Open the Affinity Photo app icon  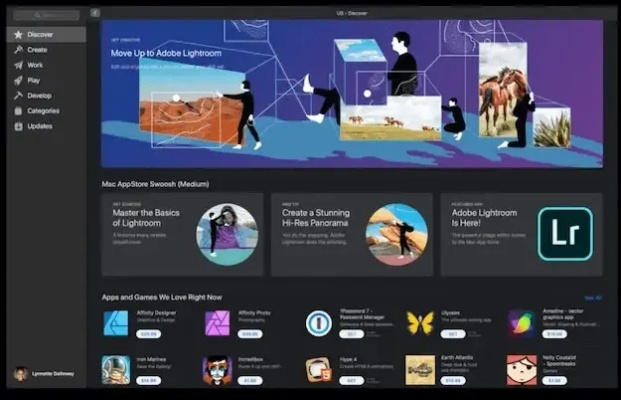217,322
